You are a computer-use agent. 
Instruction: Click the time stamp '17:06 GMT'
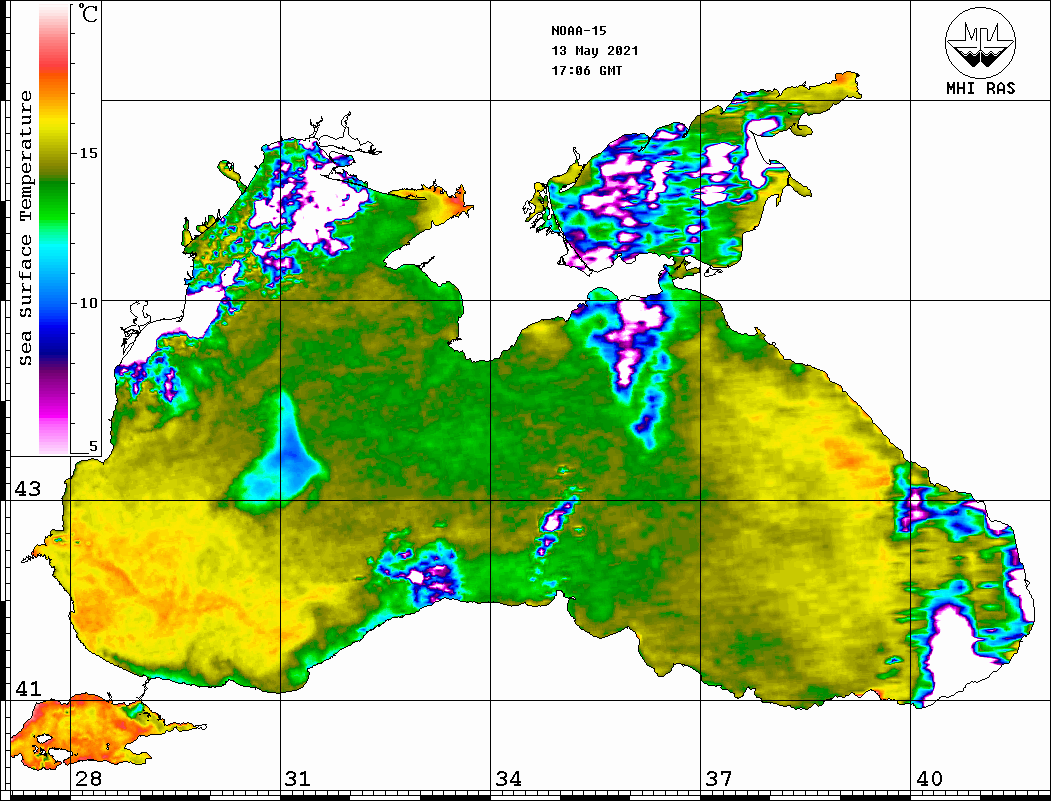tap(586, 70)
